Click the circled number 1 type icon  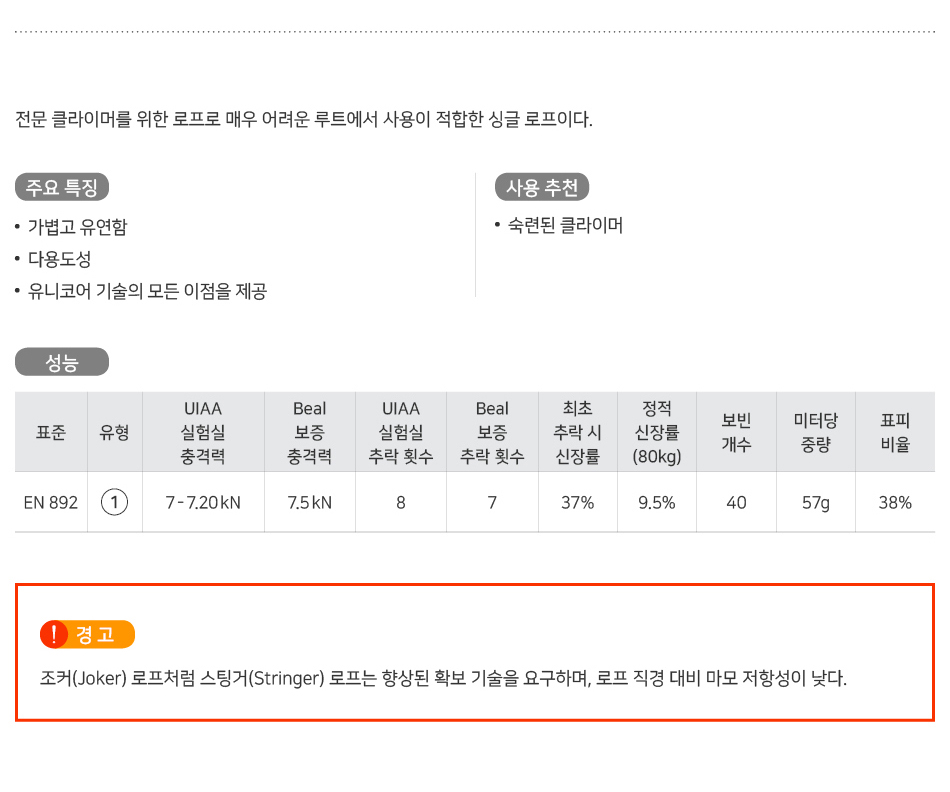114,502
